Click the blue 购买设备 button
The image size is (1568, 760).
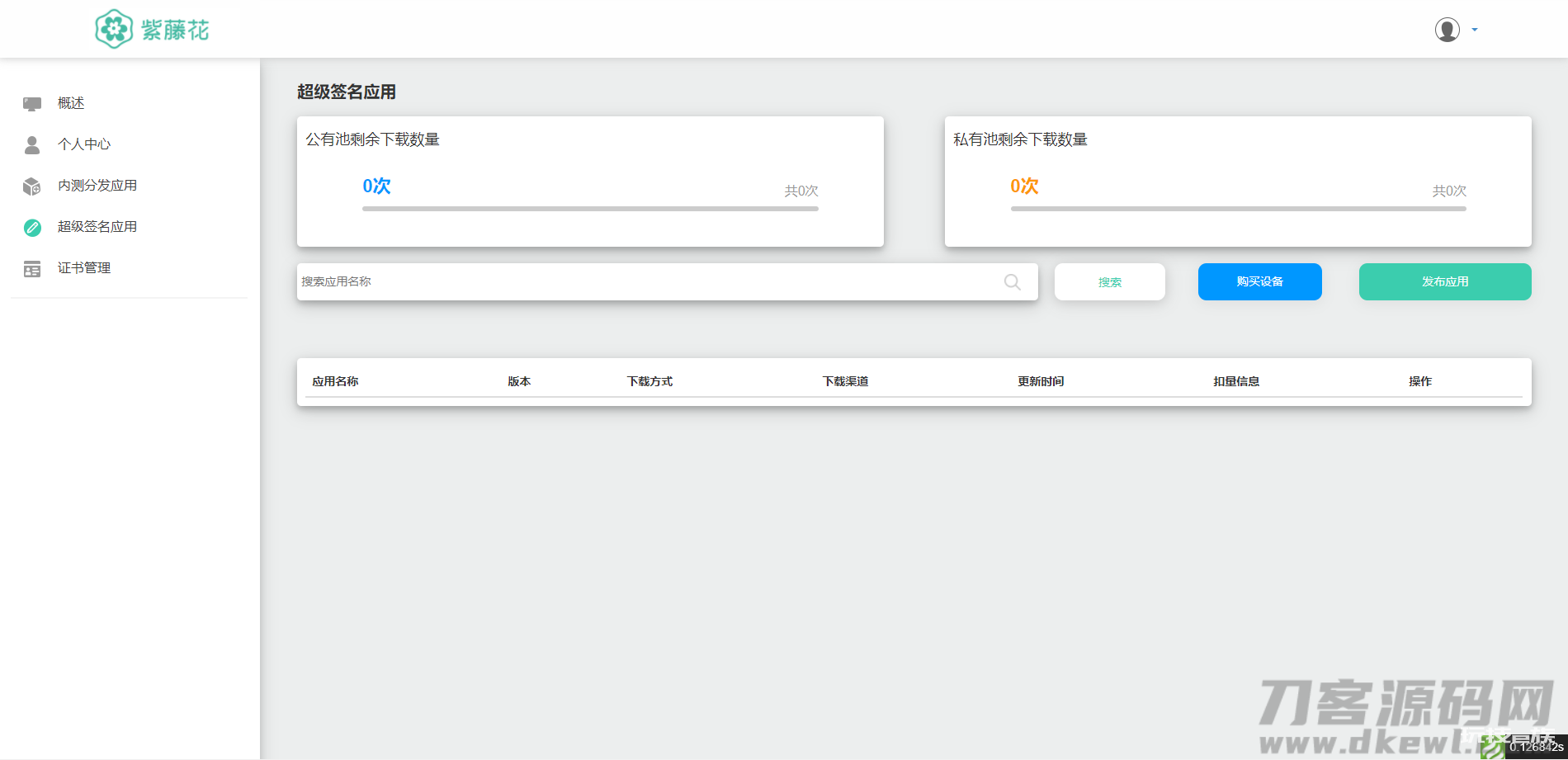coord(1260,281)
